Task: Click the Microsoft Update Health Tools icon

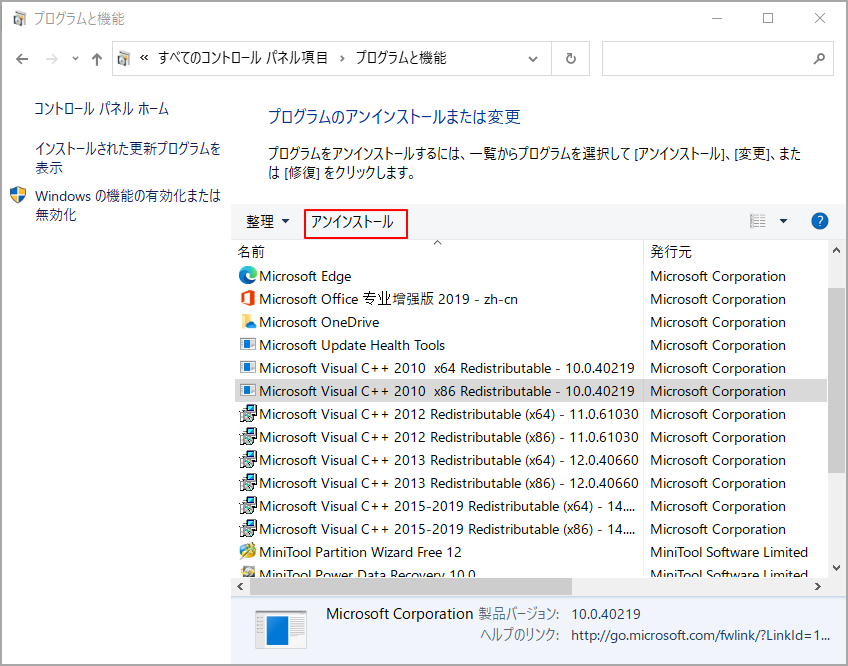Action: pos(248,344)
